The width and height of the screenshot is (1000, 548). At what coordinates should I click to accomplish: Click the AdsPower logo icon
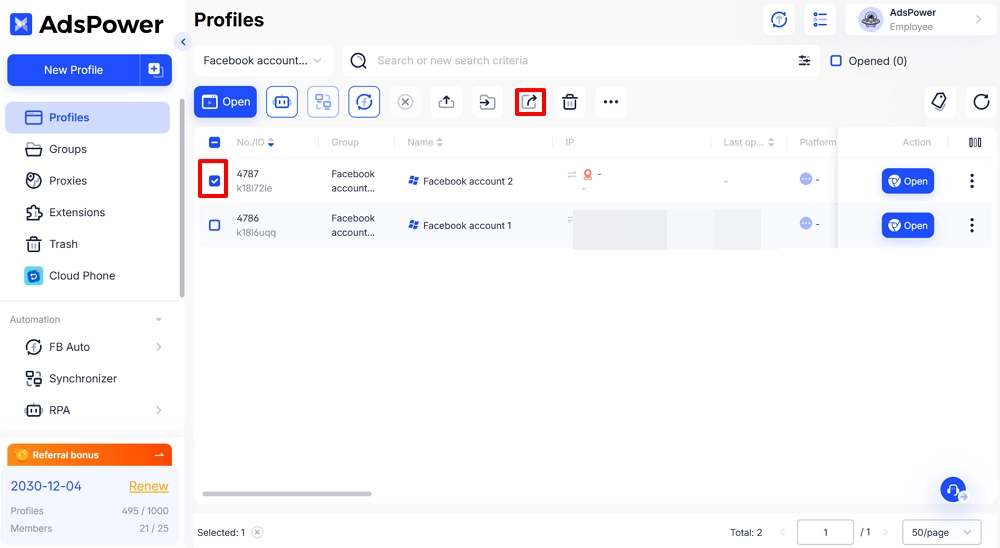point(21,24)
